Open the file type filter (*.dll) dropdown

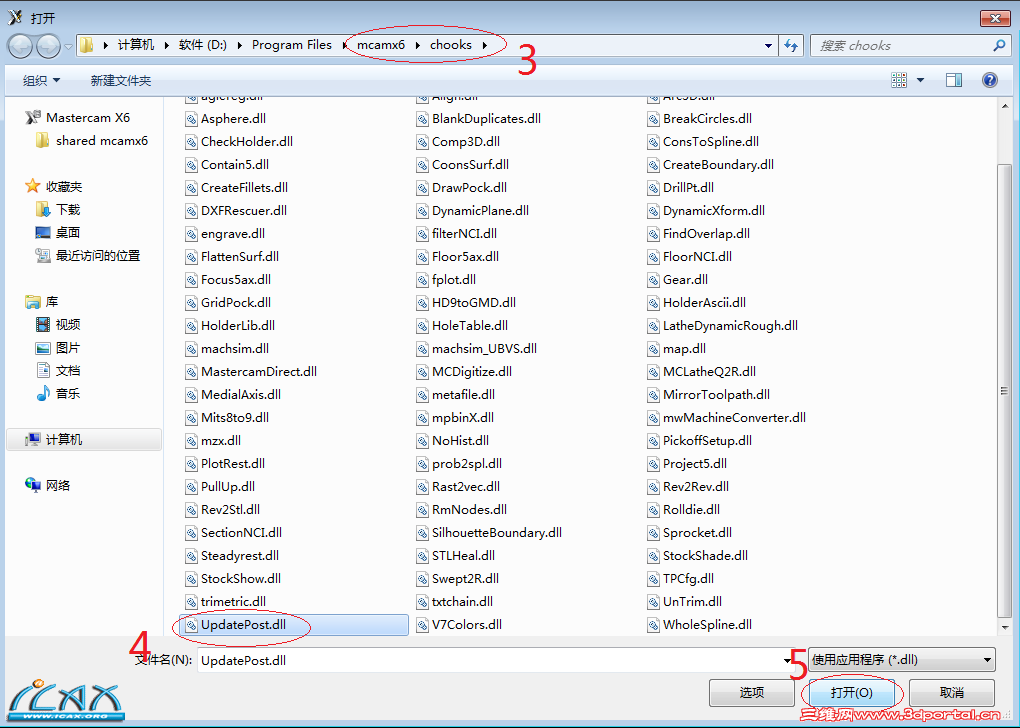[902, 660]
